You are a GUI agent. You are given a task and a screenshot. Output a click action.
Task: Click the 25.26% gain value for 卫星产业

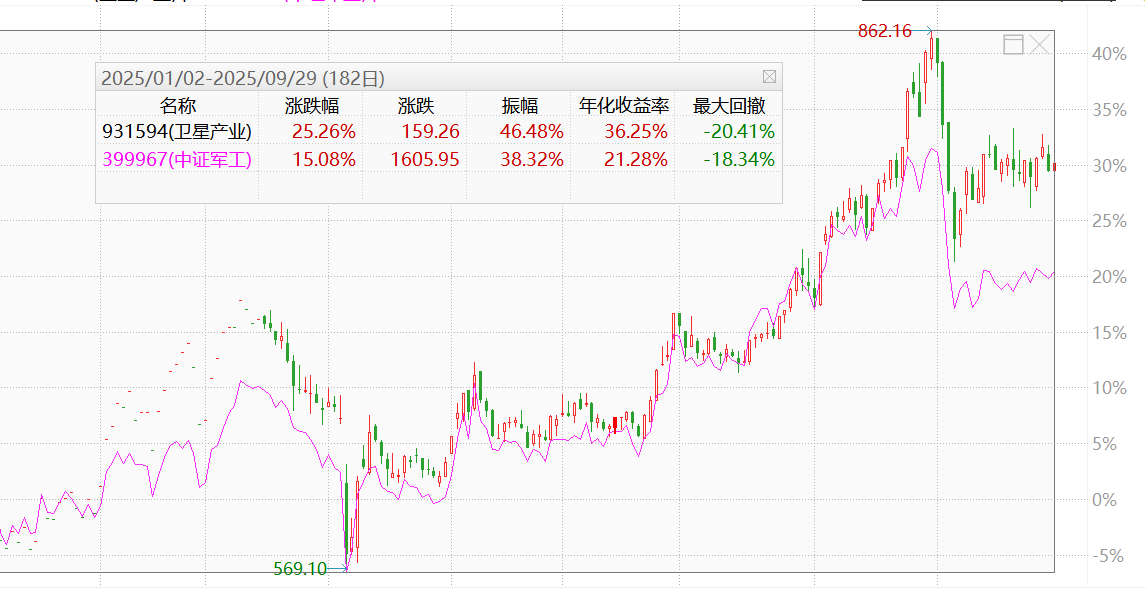(x=323, y=132)
